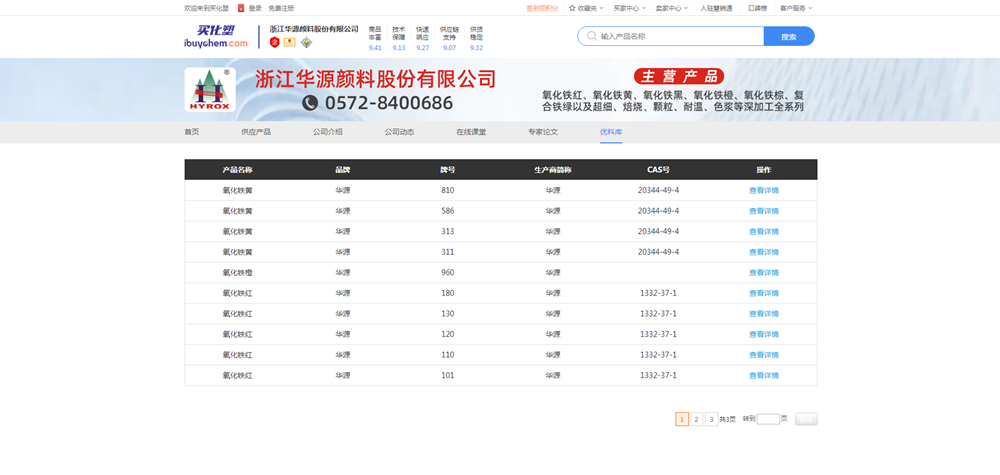
Task: Open the 优料库 tab
Action: point(611,132)
